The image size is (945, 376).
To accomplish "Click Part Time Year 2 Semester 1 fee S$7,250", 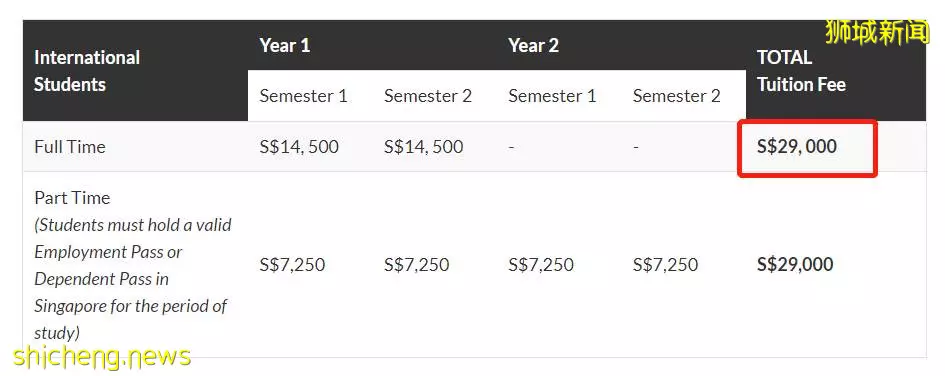I will (541, 265).
